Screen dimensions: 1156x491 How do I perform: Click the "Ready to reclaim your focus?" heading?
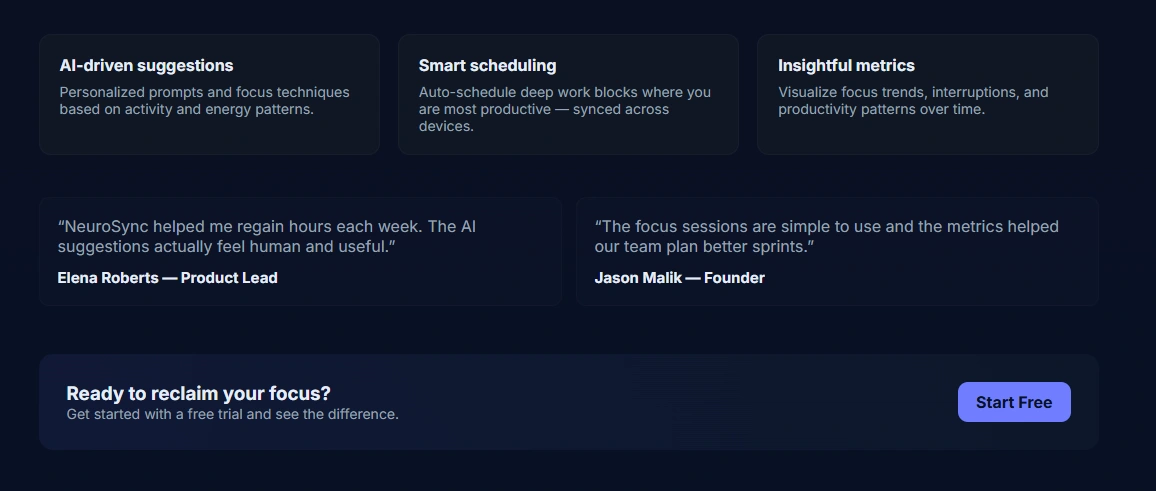198,393
